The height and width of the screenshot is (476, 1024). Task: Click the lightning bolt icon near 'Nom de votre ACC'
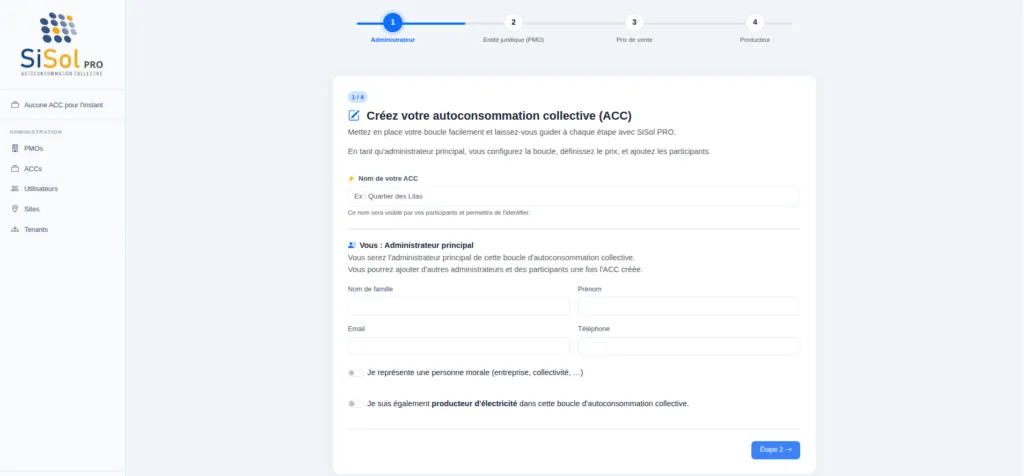351,178
